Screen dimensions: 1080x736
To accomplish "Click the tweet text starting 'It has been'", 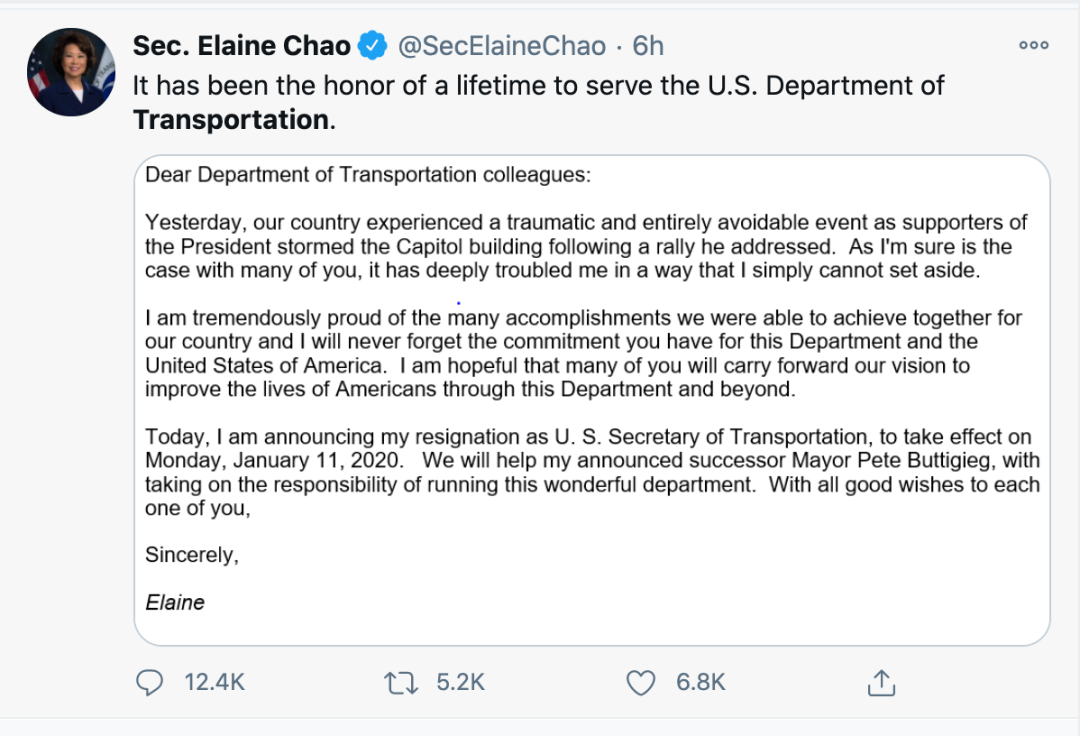I will [x=539, y=103].
